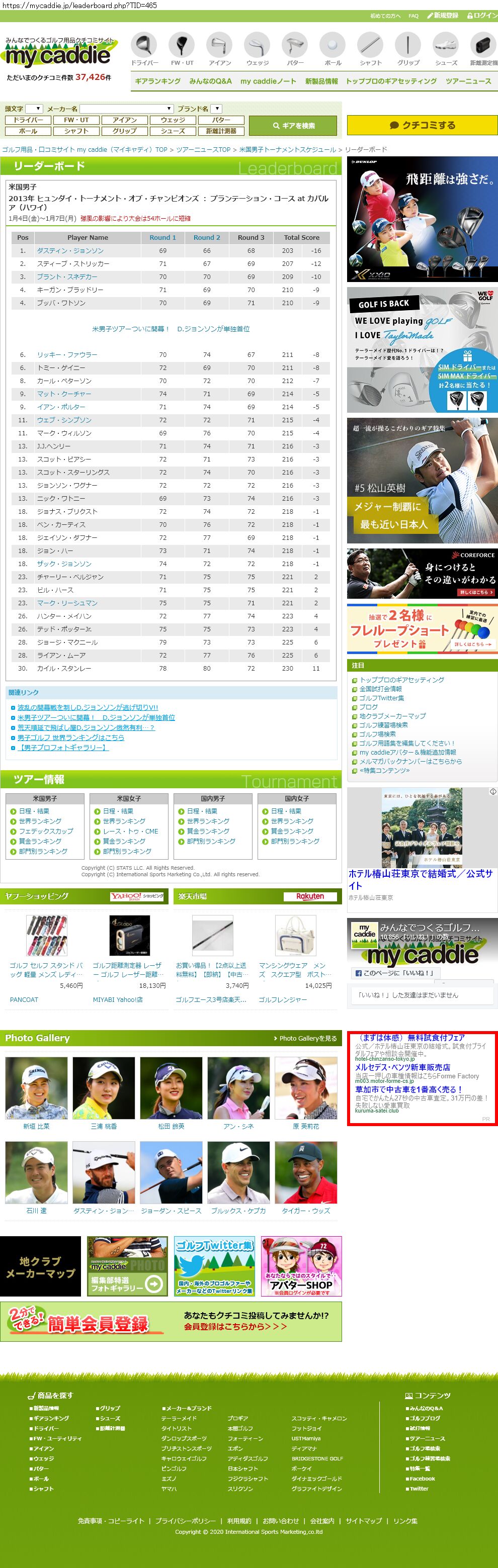This screenshot has height=1568, width=498.
Task: Open the 距離測定器 rangefinder icon
Action: pos(483,49)
